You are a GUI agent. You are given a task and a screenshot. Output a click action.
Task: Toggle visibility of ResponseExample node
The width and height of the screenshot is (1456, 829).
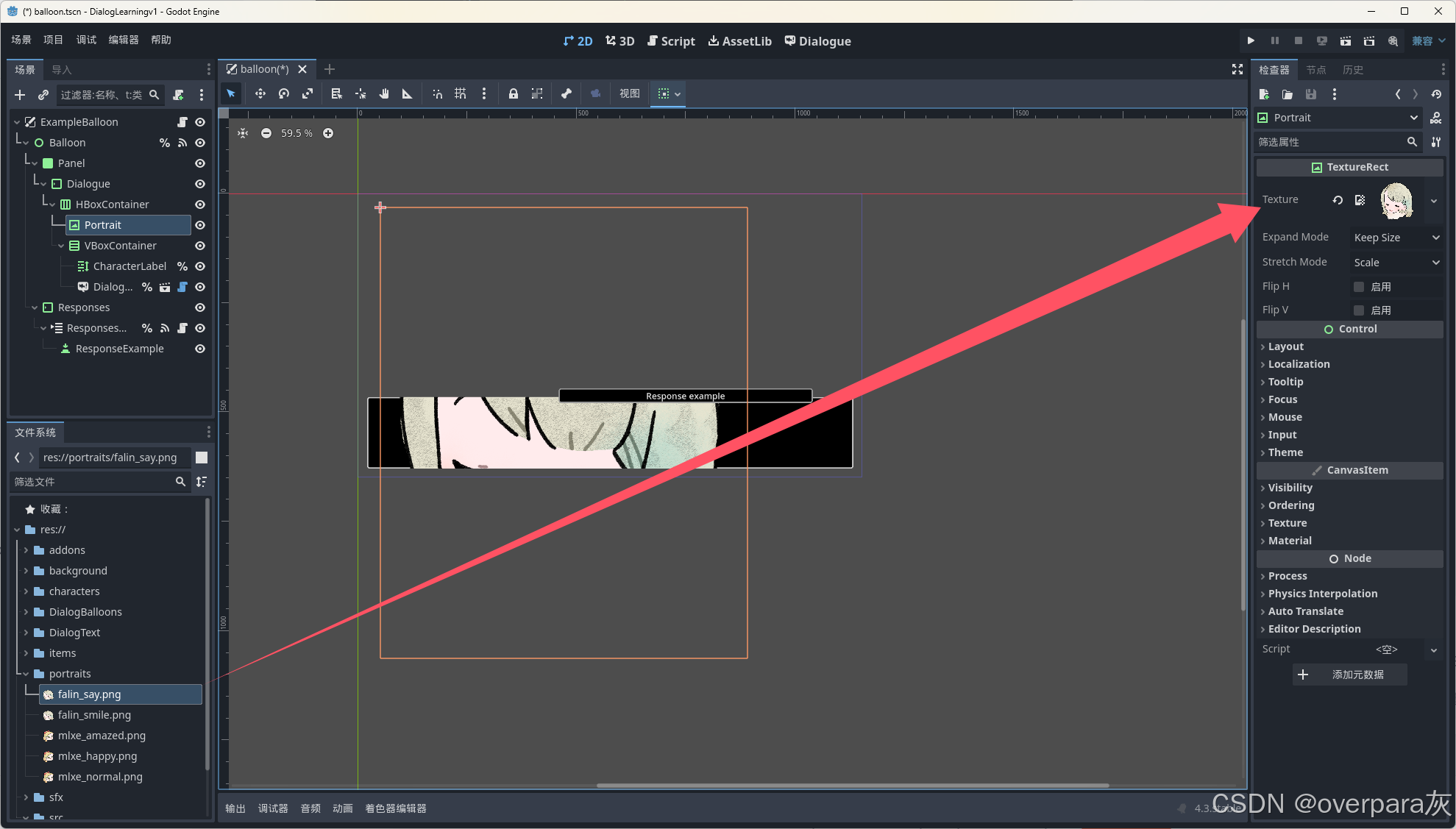[200, 349]
